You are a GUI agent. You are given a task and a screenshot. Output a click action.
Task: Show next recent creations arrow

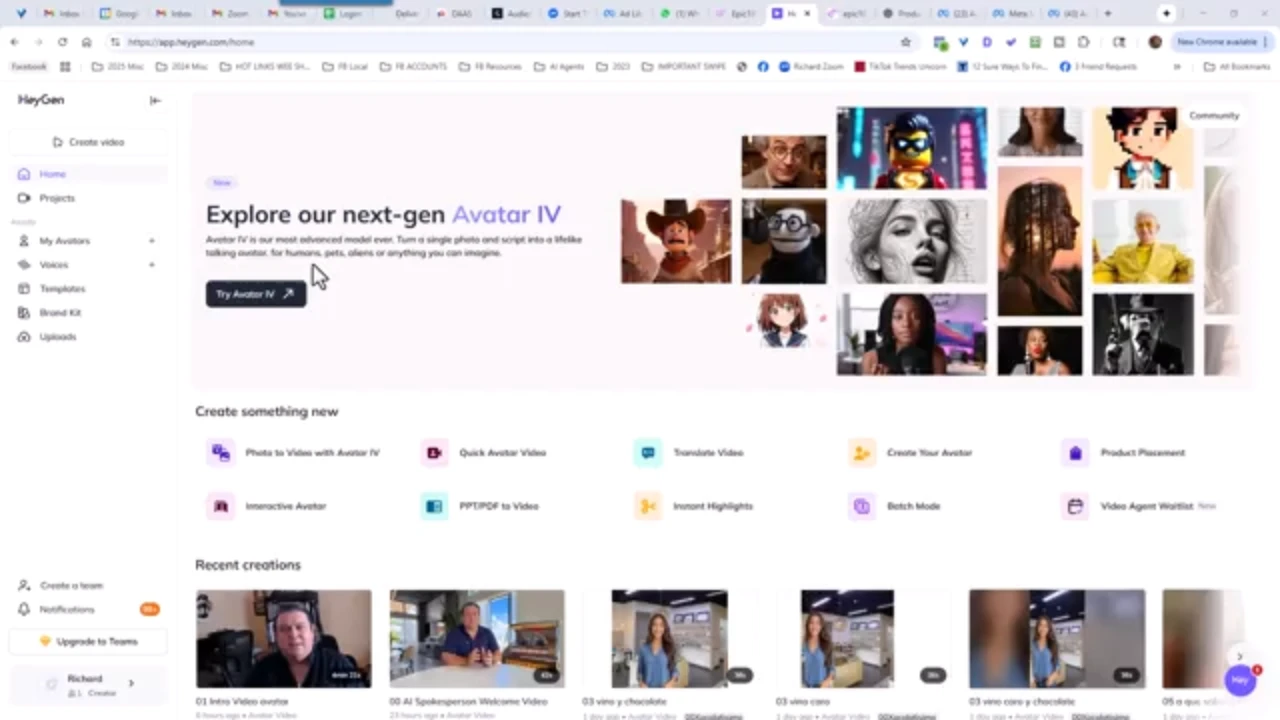[1240, 656]
